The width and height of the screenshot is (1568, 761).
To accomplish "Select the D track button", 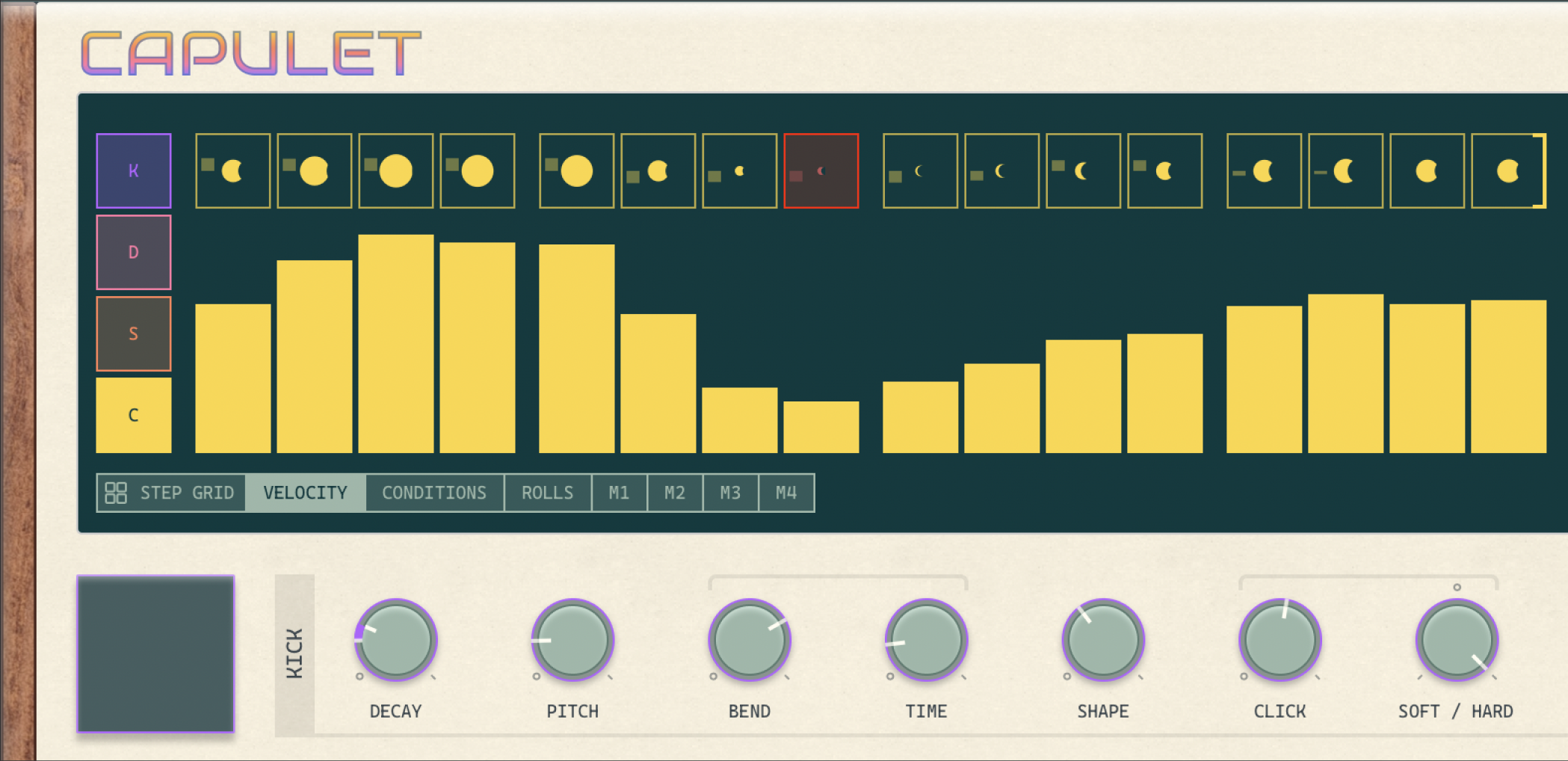I will (x=134, y=252).
